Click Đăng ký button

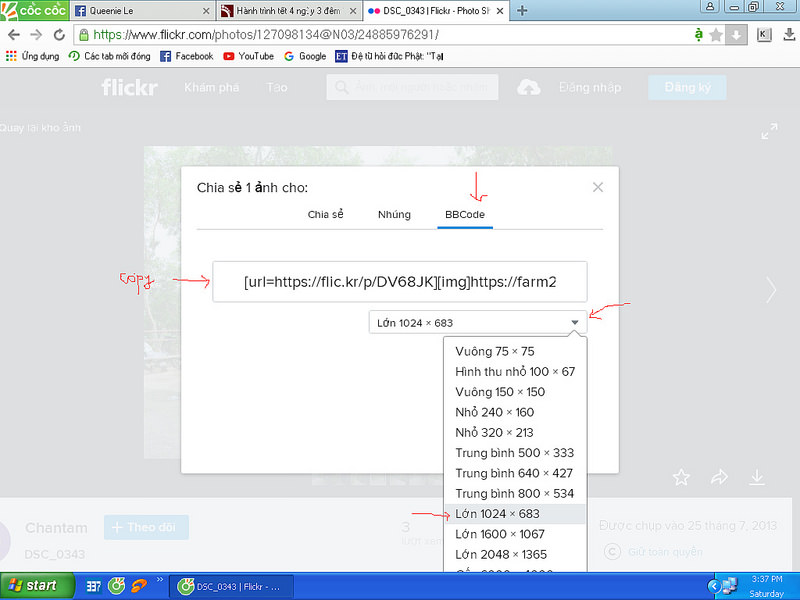[x=687, y=87]
